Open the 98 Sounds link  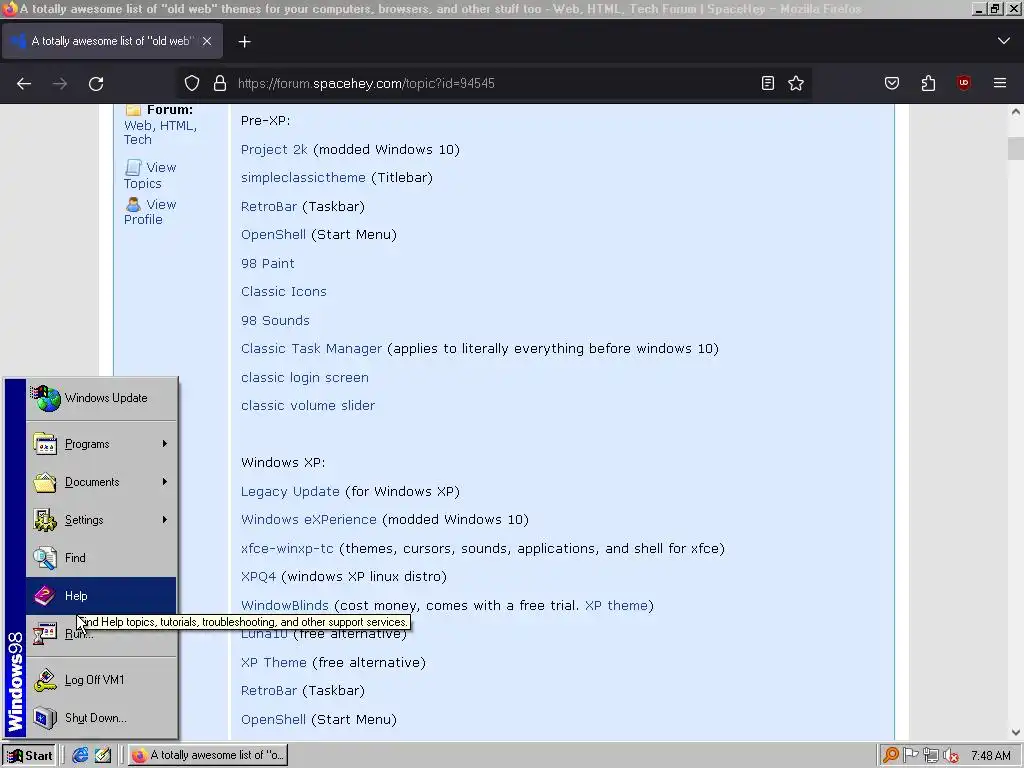coord(275,321)
